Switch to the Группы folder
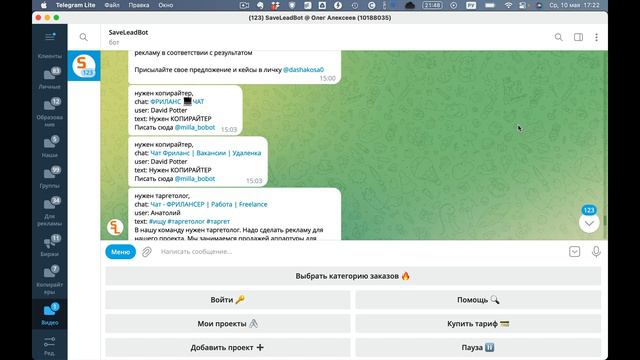 click(x=50, y=178)
